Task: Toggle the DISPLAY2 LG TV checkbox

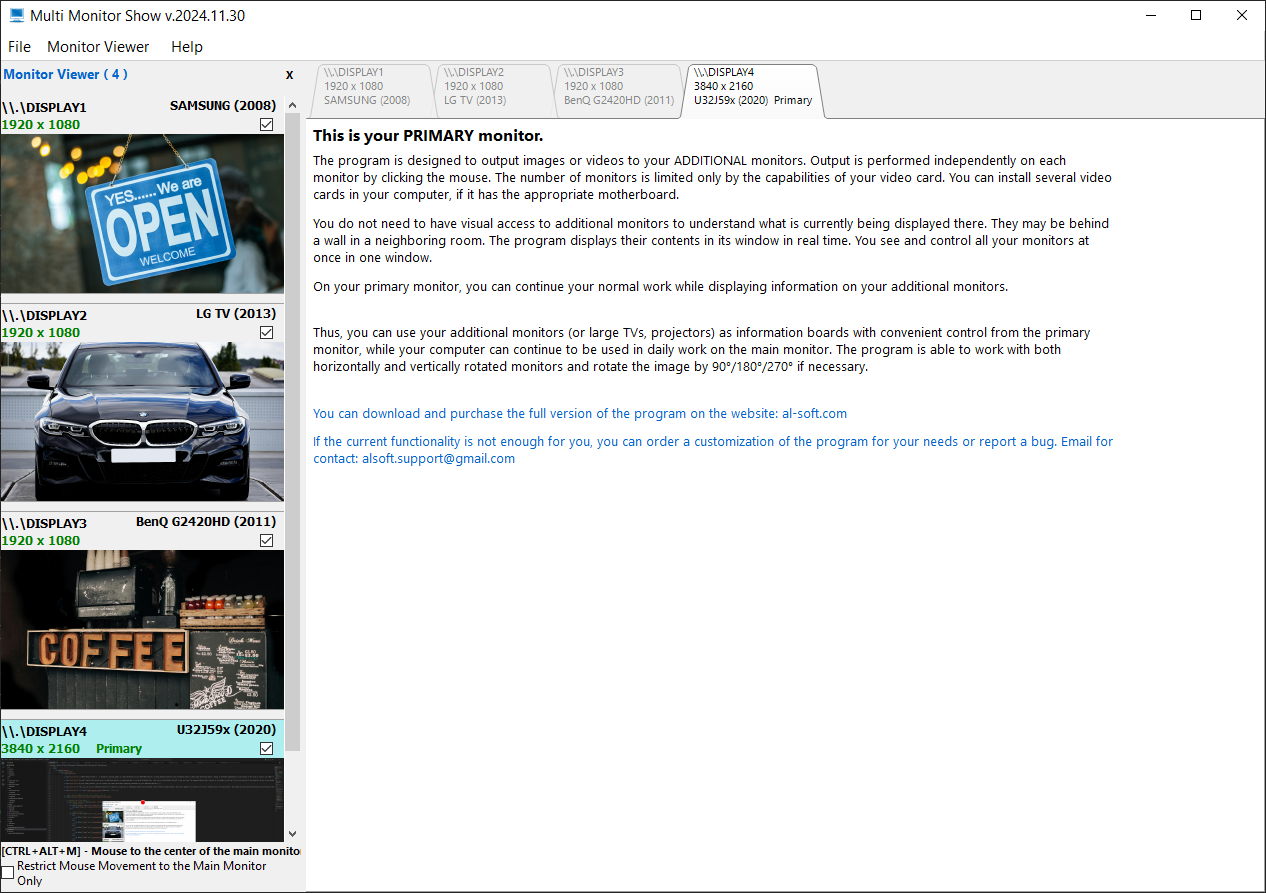Action: pos(266,333)
